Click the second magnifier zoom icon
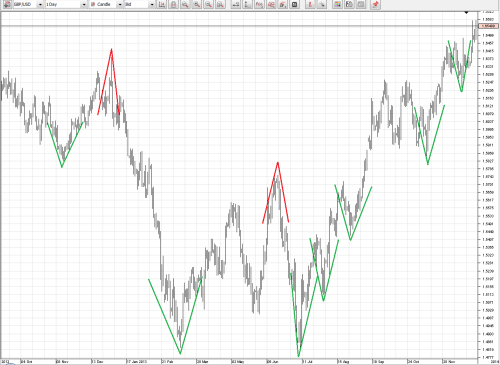This screenshot has height=365, width=500. coord(197,4)
